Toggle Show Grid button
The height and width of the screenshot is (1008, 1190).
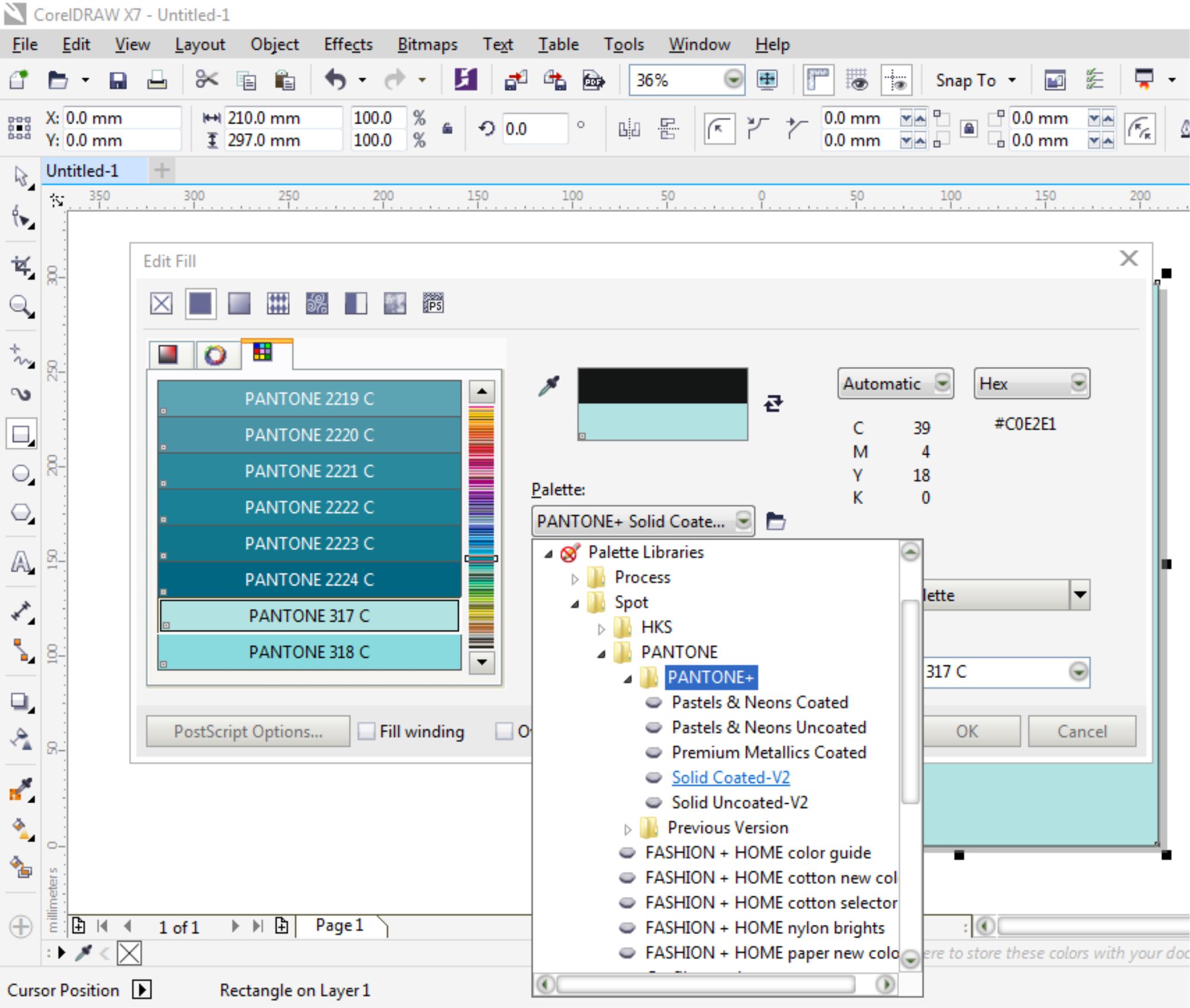[856, 80]
